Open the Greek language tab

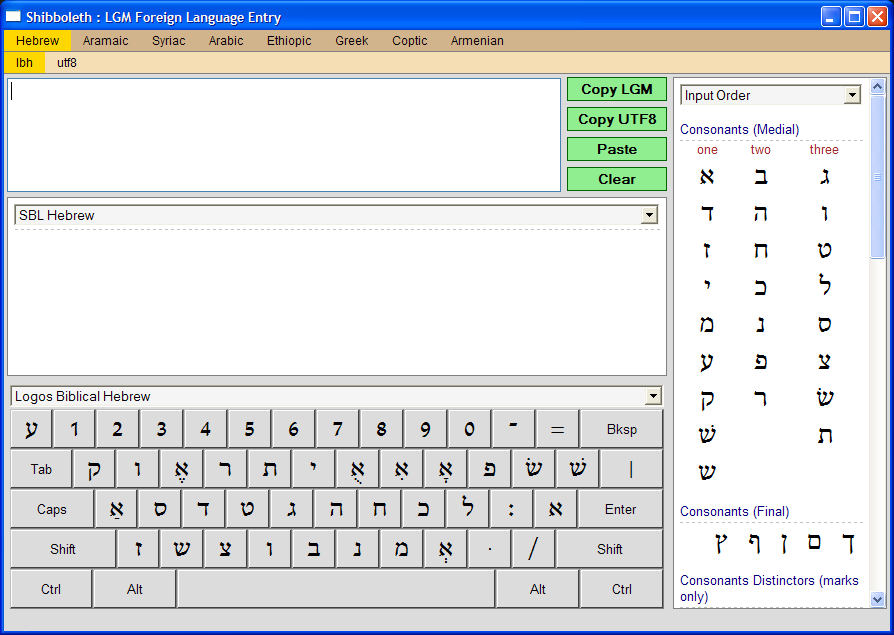pos(352,40)
